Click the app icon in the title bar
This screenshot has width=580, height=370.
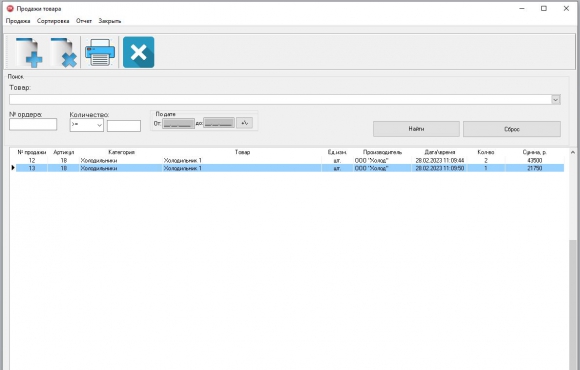(10, 9)
